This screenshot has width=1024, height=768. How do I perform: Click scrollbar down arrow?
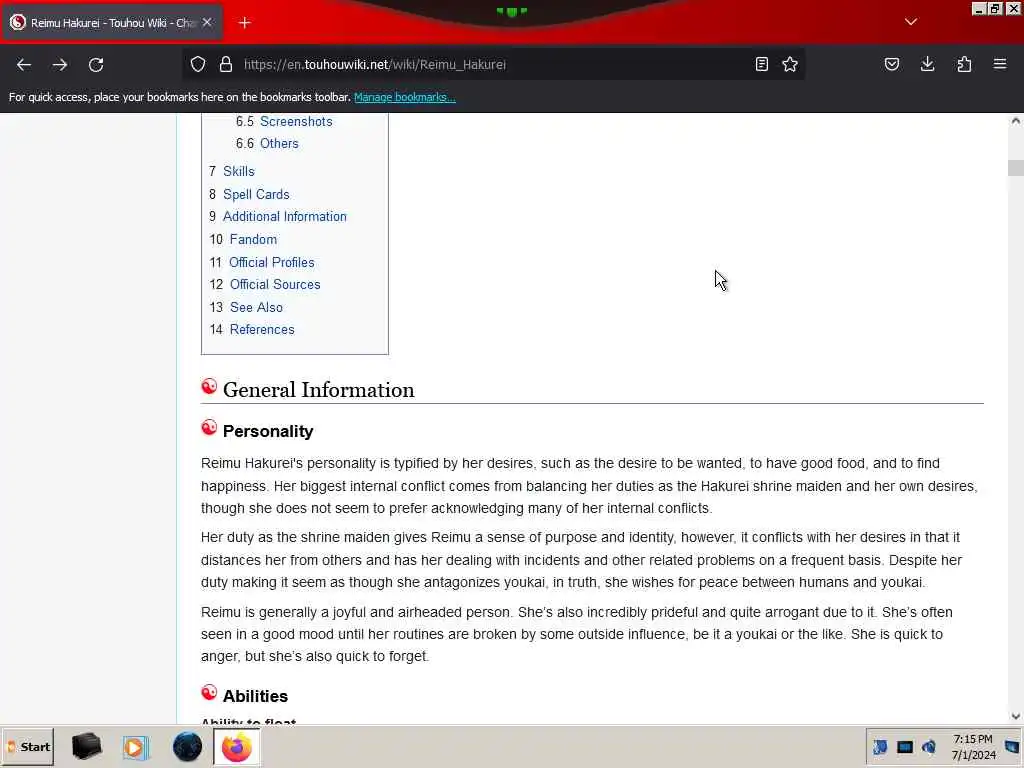point(1016,716)
